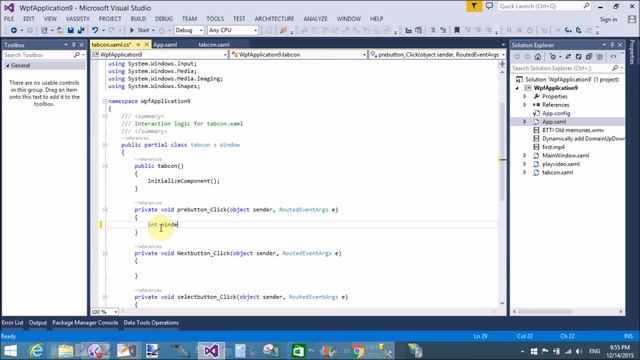Image resolution: width=640 pixels, height=360 pixels.
Task: Toggle the bookmark icon in toolbar
Action: [457, 30]
